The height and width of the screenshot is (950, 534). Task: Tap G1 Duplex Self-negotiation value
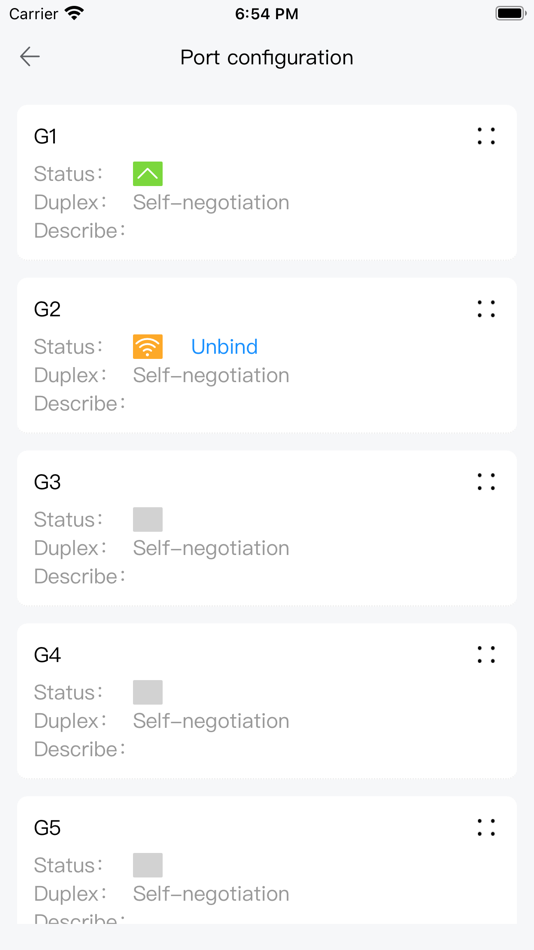tap(211, 202)
